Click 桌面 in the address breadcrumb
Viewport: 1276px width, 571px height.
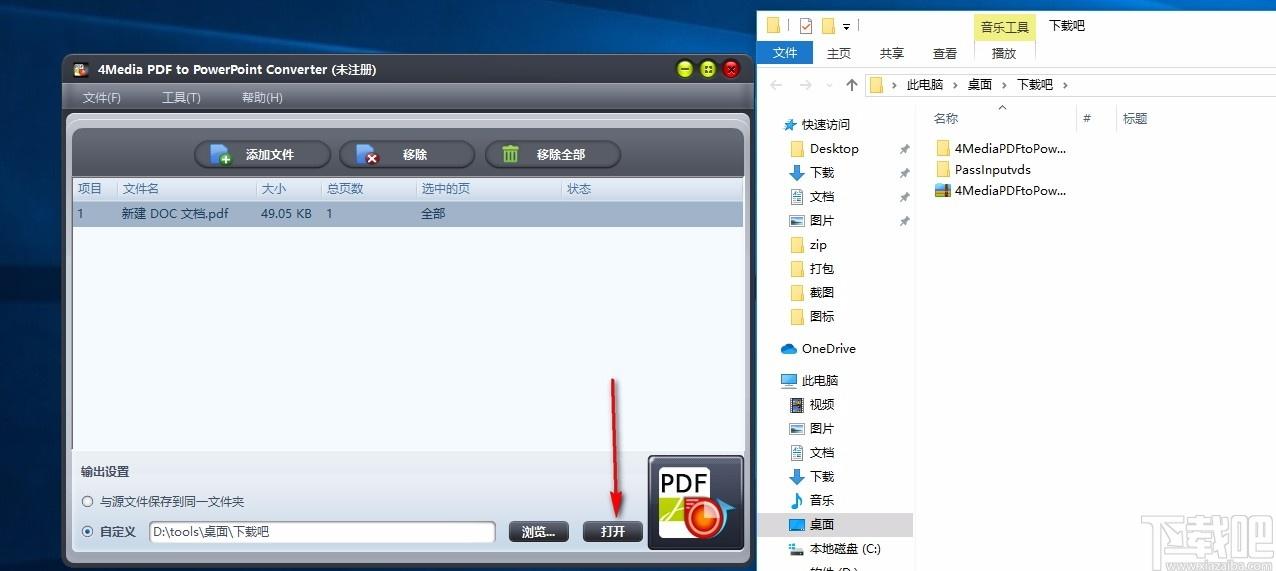980,85
